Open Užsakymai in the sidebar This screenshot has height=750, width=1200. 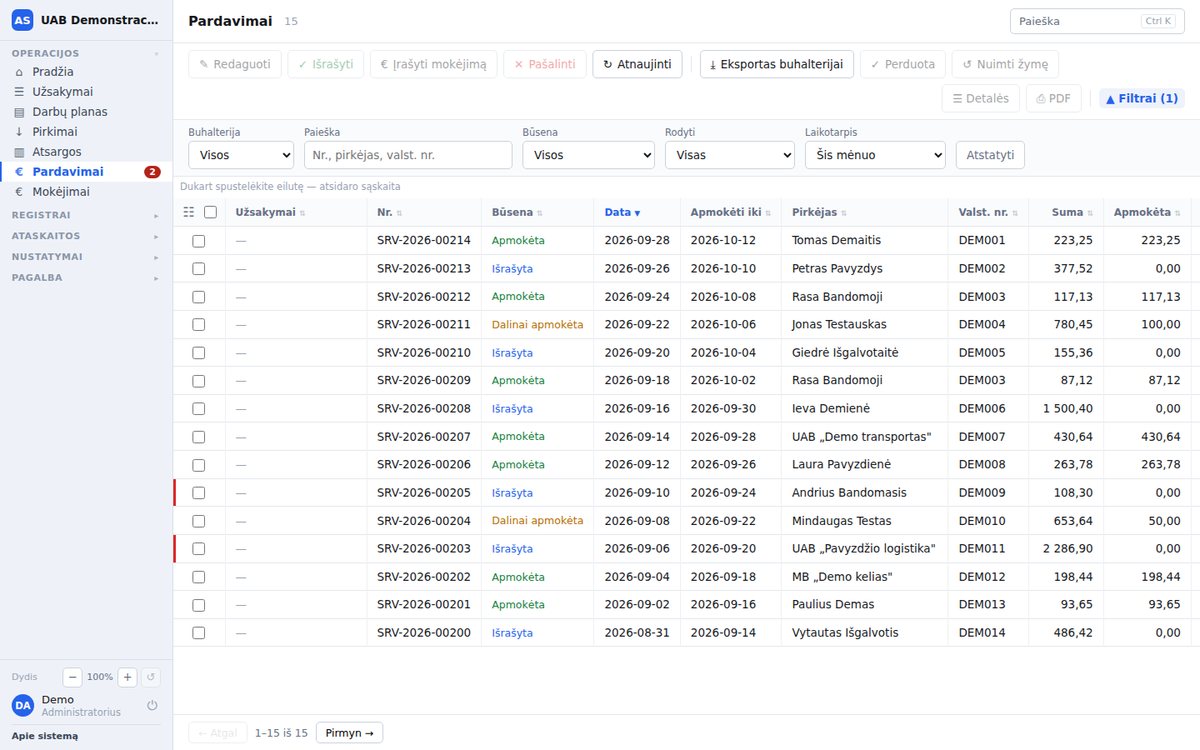click(x=86, y=92)
